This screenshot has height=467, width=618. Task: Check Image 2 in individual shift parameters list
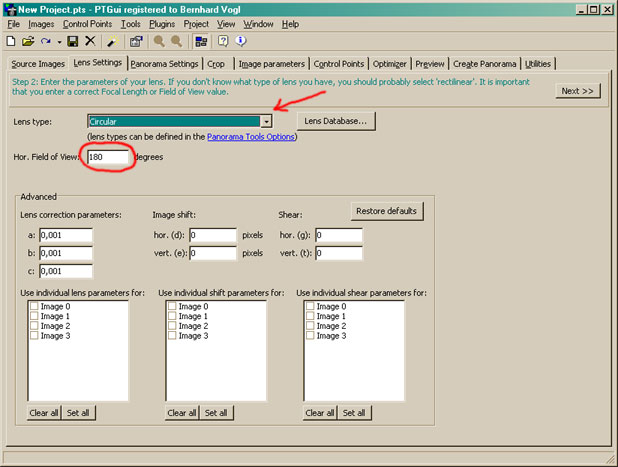coord(174,326)
